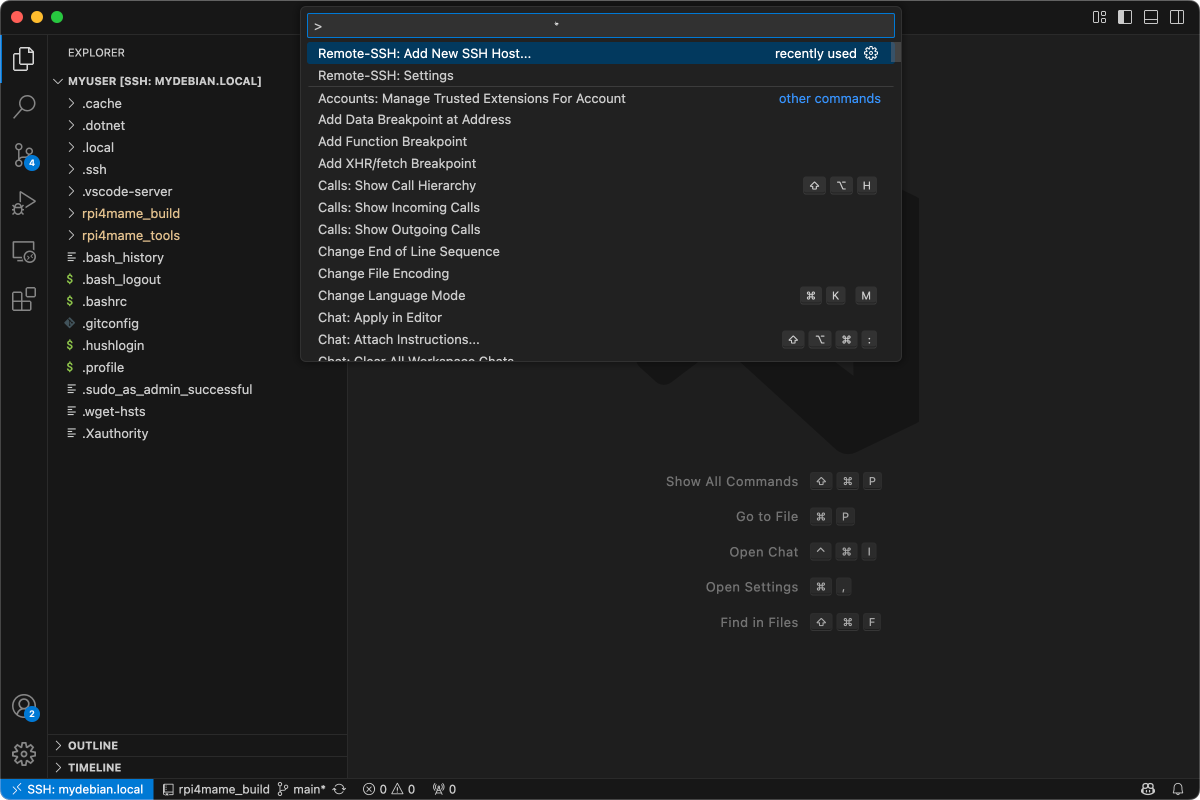Screen dimensions: 1200x800
Task: Open the Accounts menu
Action: 24,706
